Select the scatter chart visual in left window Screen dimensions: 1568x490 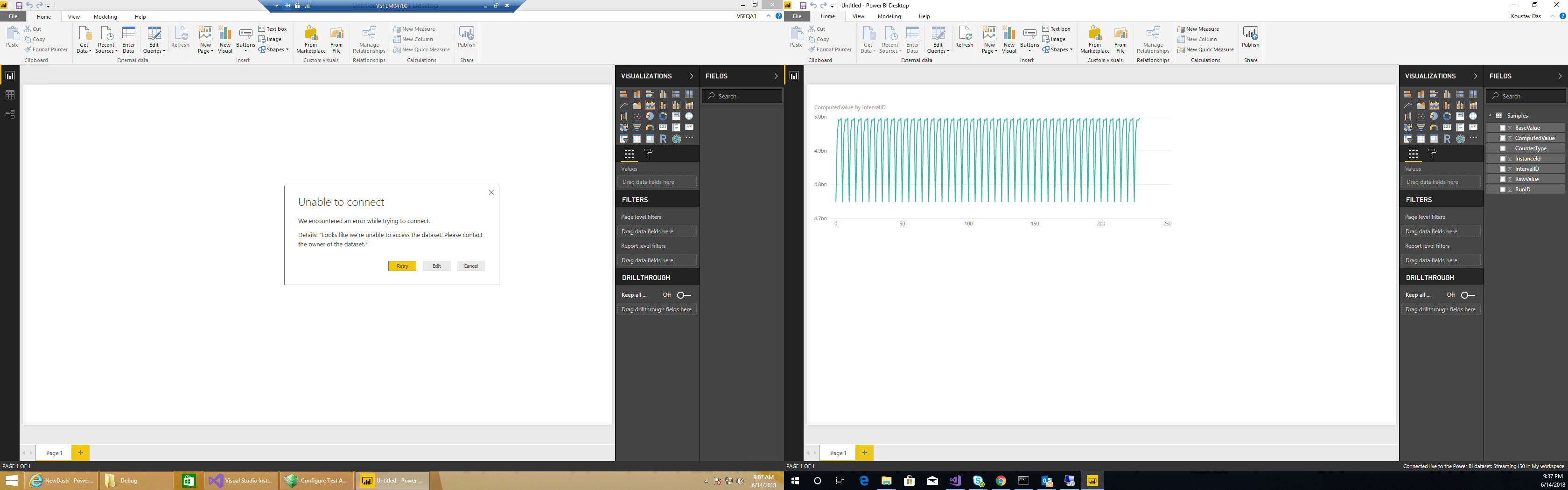(637, 116)
